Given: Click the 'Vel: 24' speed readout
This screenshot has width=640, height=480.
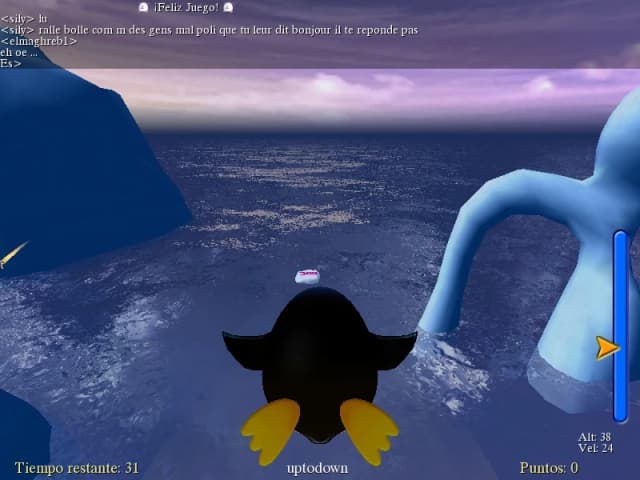Looking at the screenshot, I should [x=596, y=448].
